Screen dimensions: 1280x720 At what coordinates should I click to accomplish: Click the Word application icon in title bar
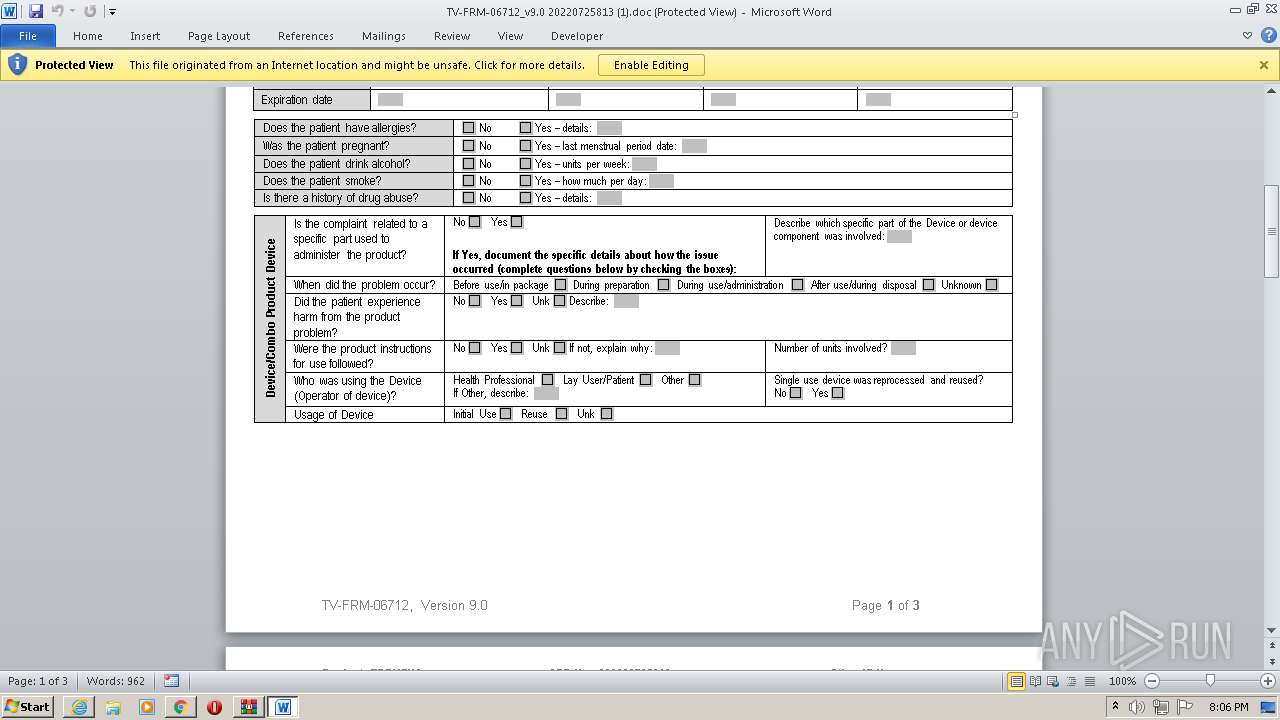click(9, 11)
